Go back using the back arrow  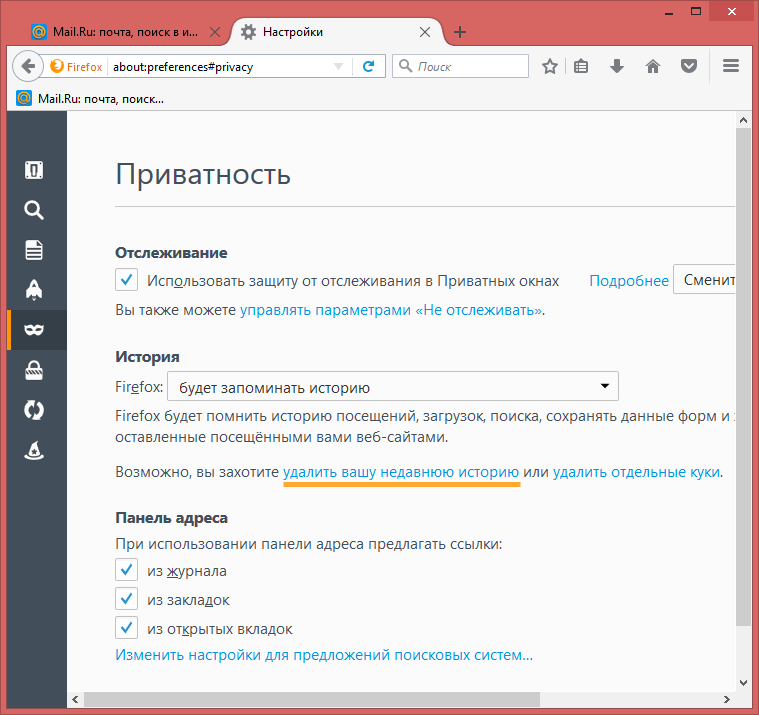click(x=28, y=66)
